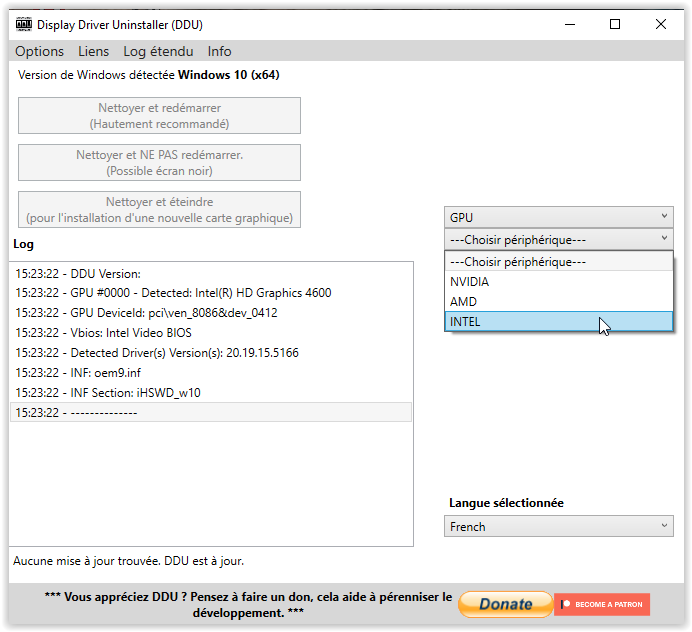This screenshot has height=632, width=692.
Task: Open the Liens menu
Action: click(94, 52)
